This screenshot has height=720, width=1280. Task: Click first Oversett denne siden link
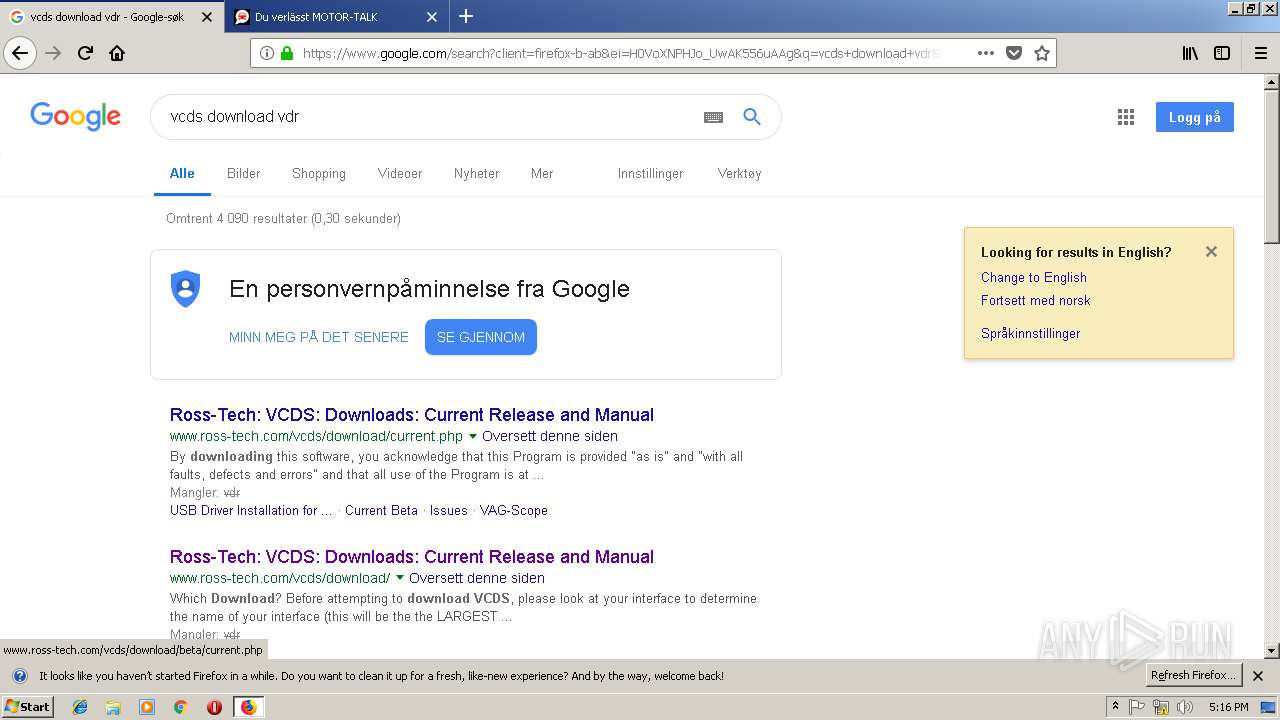[550, 436]
